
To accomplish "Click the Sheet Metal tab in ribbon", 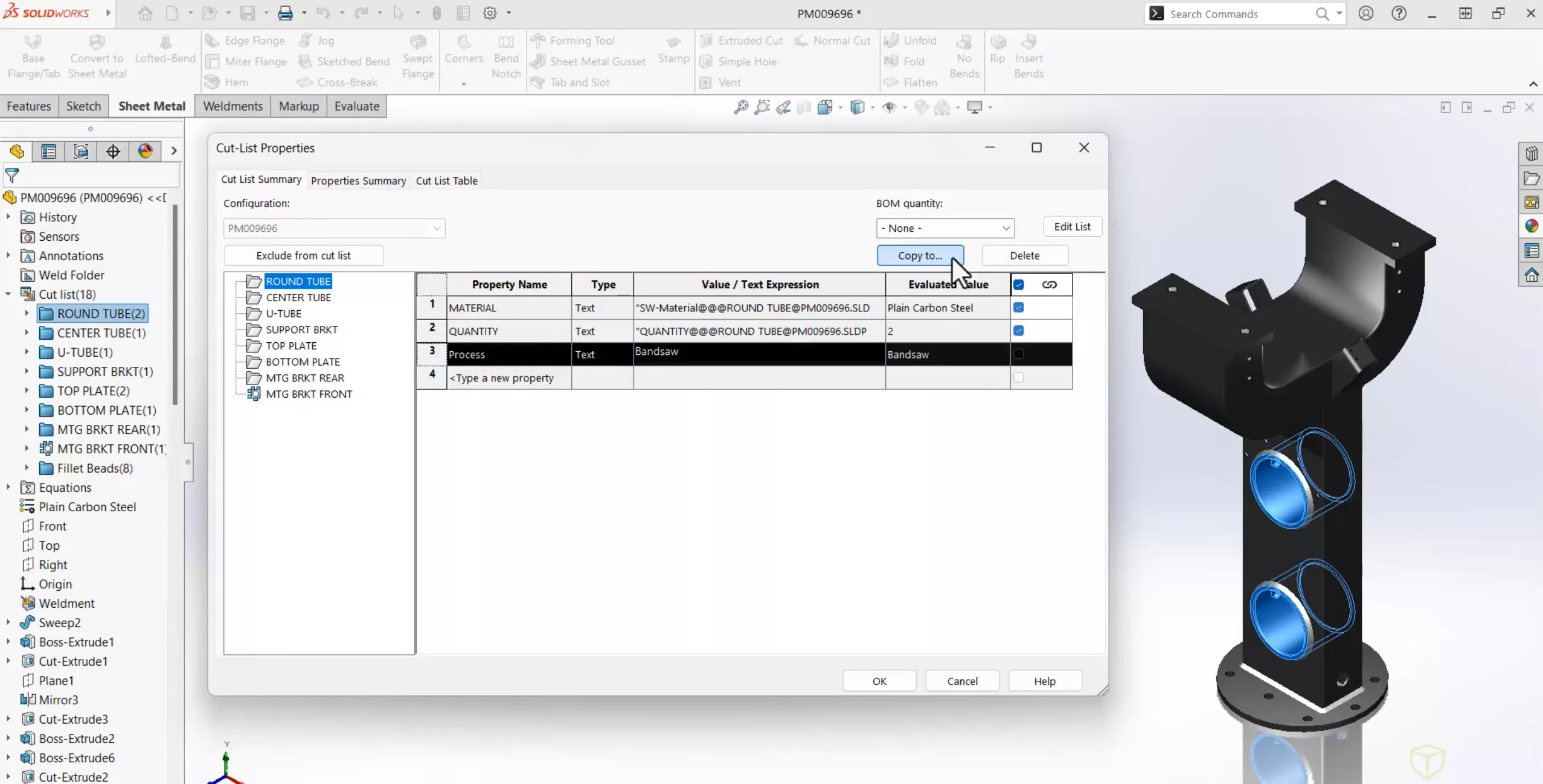I will (151, 106).
